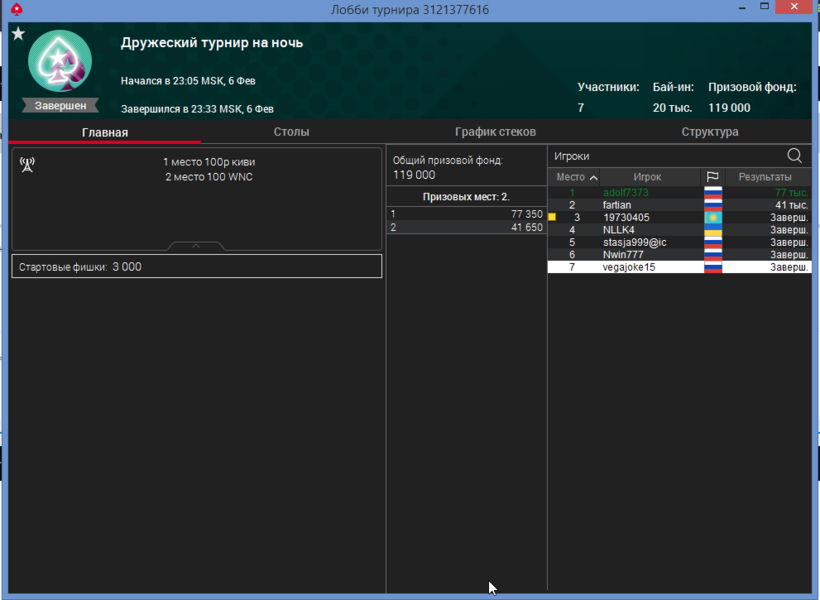The width and height of the screenshot is (820, 600).
Task: Click the search magnifier in Игроки panel
Action: coord(794,156)
